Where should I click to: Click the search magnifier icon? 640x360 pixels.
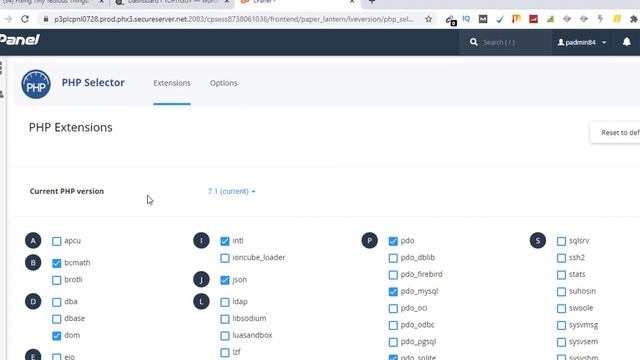473,42
